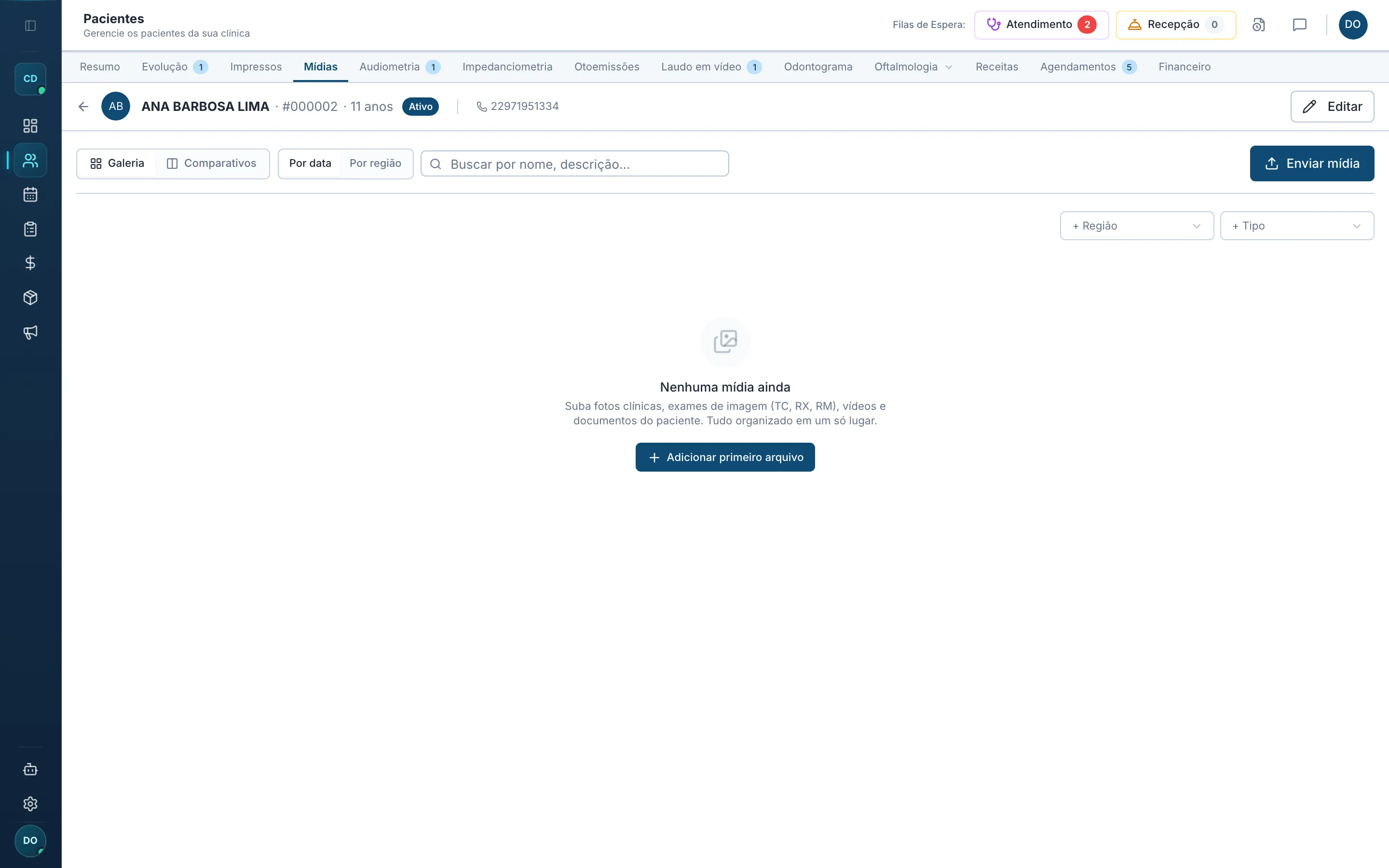Open the megaphone marketing icon

(x=30, y=332)
